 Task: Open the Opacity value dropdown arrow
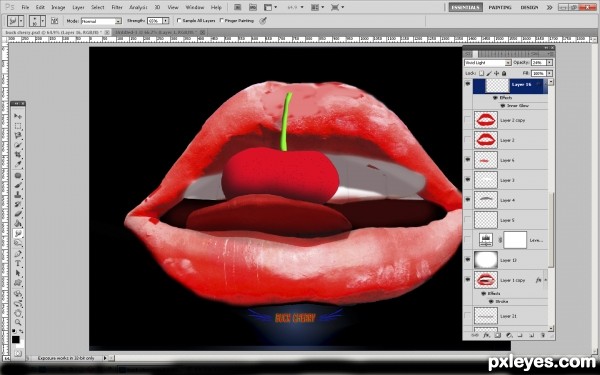[x=549, y=62]
